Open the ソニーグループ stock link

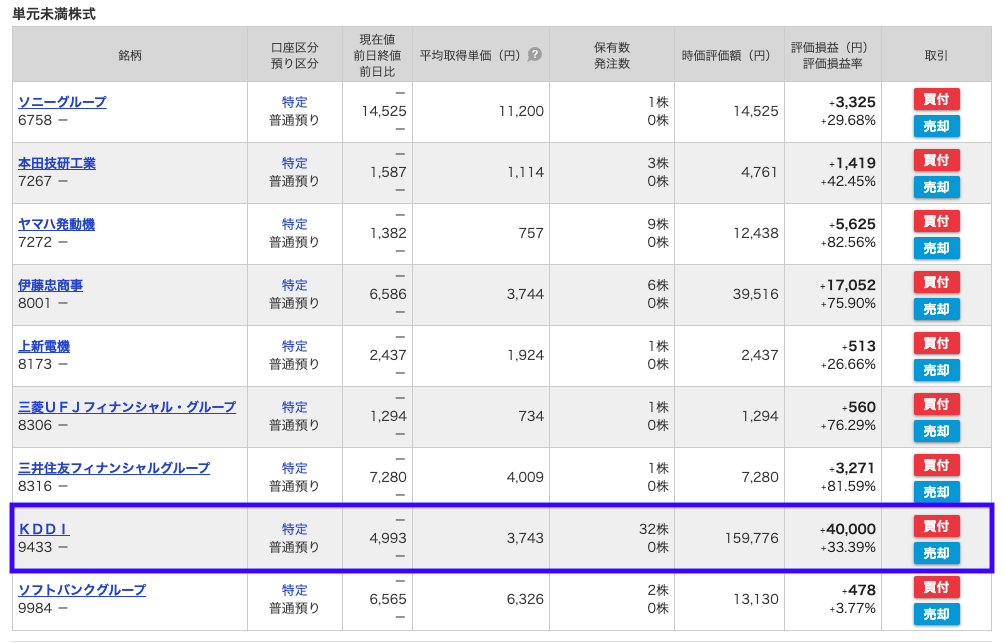click(x=62, y=102)
